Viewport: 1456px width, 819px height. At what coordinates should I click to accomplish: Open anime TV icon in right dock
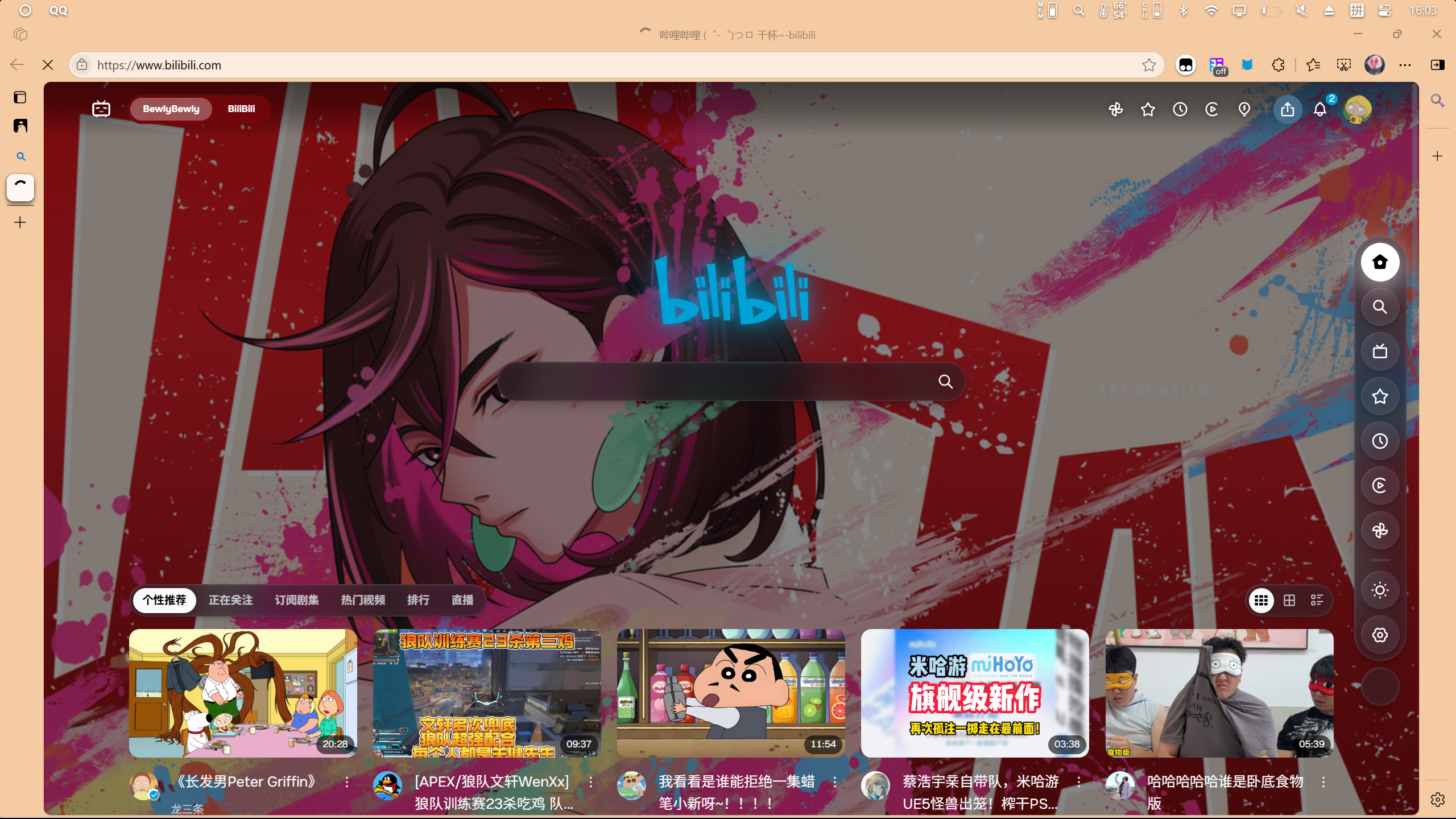pos(1380,351)
